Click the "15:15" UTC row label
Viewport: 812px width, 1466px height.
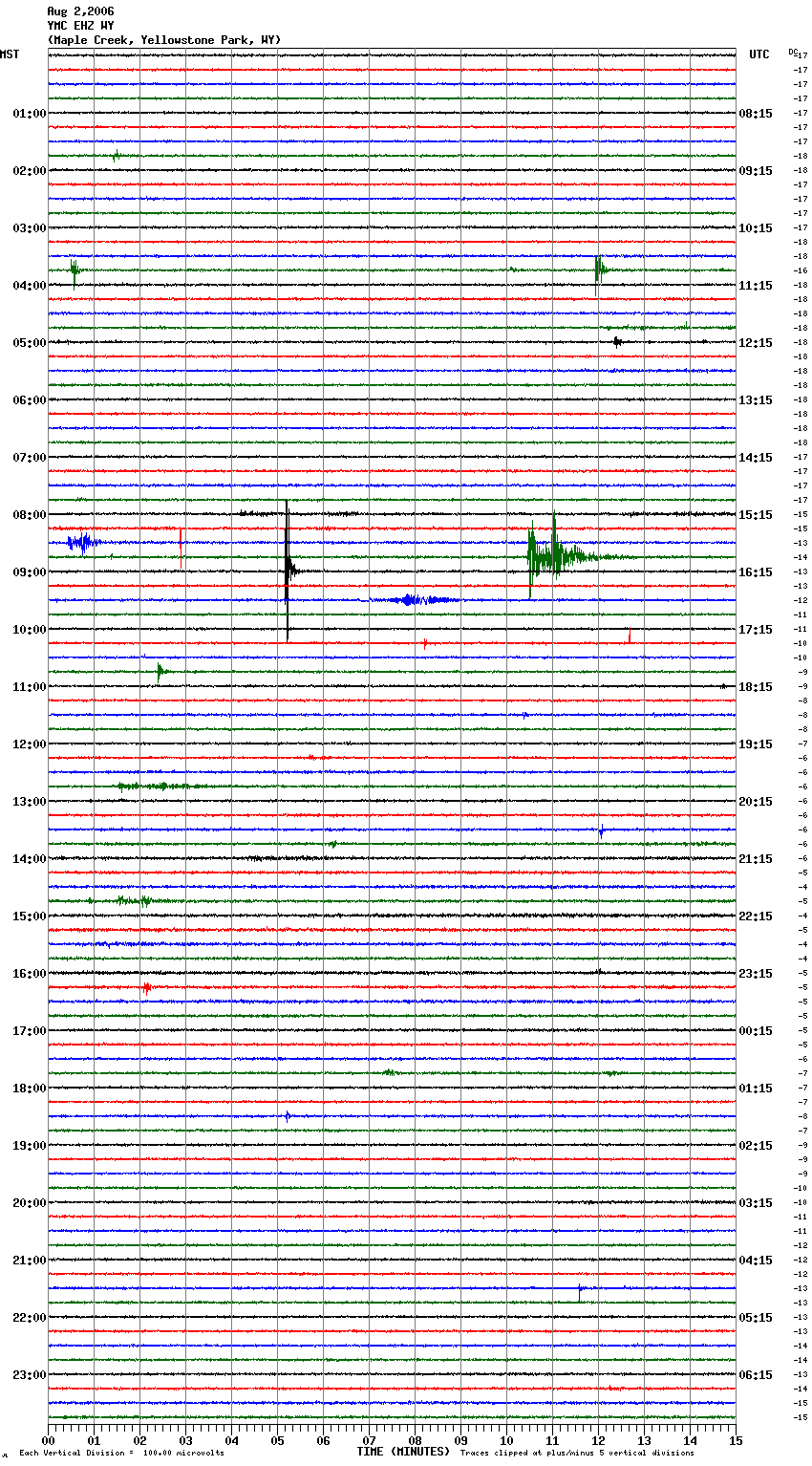[756, 515]
